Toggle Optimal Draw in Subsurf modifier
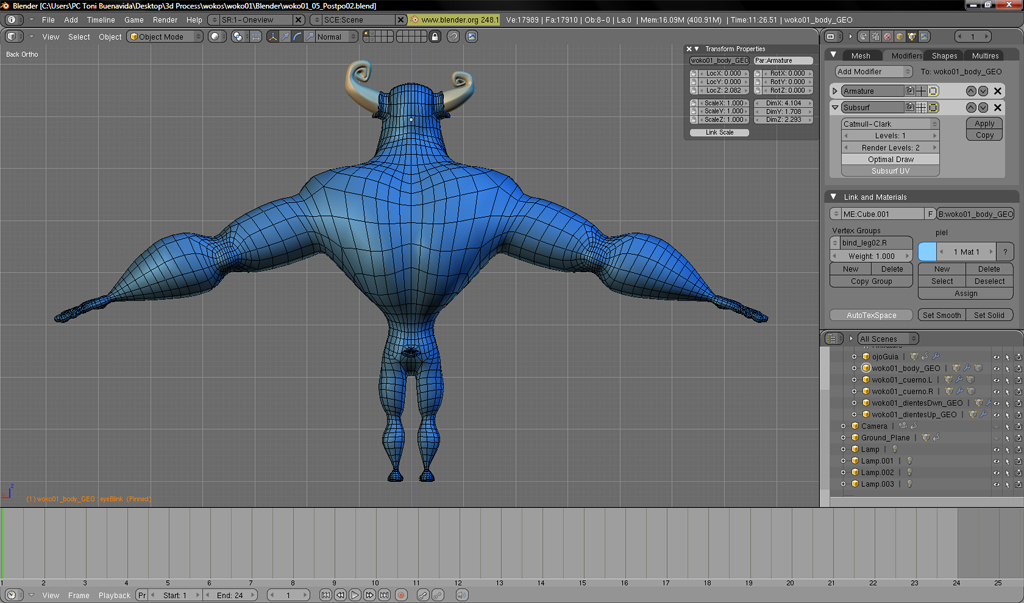 click(890, 159)
